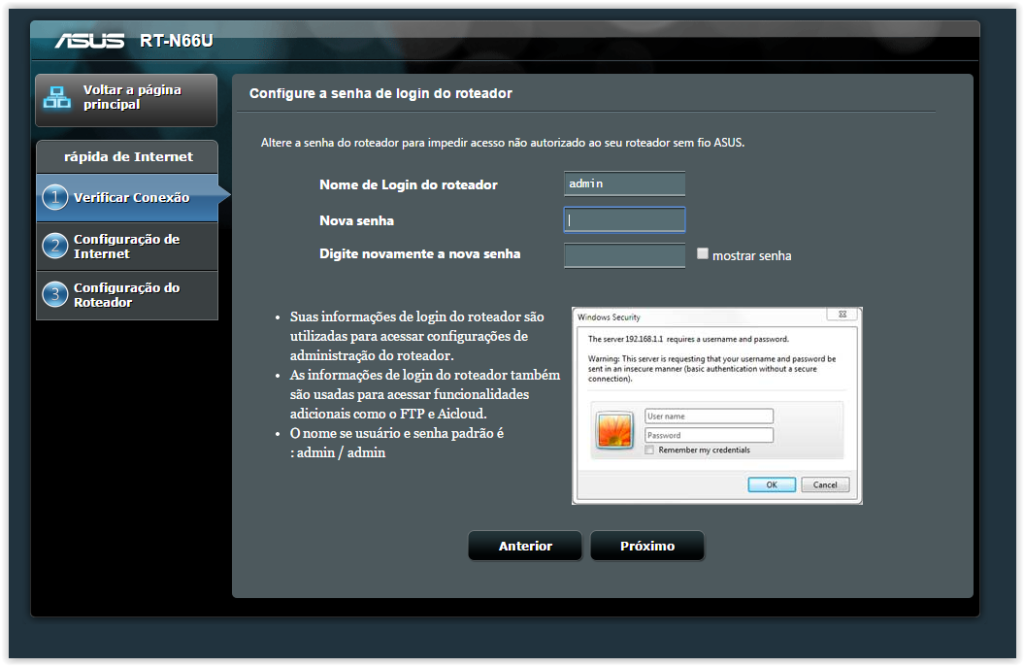Enable the mostrar senha checkbox

[x=703, y=254]
